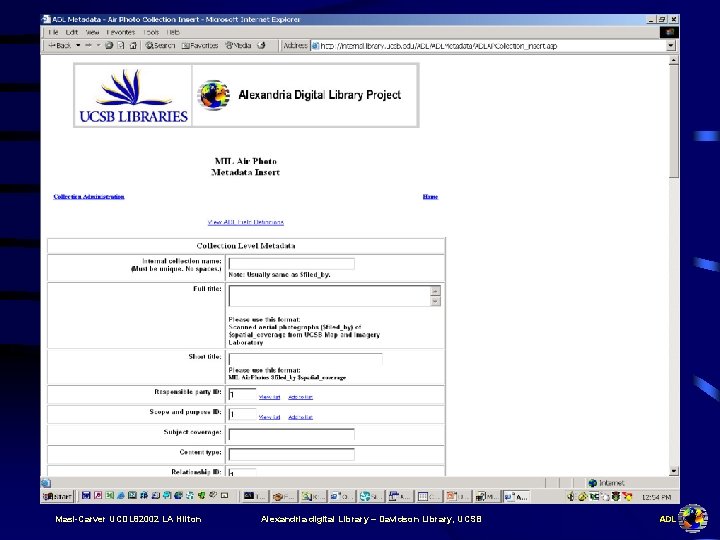Open the View menu
Screen dimensions: 720x540
92,32
